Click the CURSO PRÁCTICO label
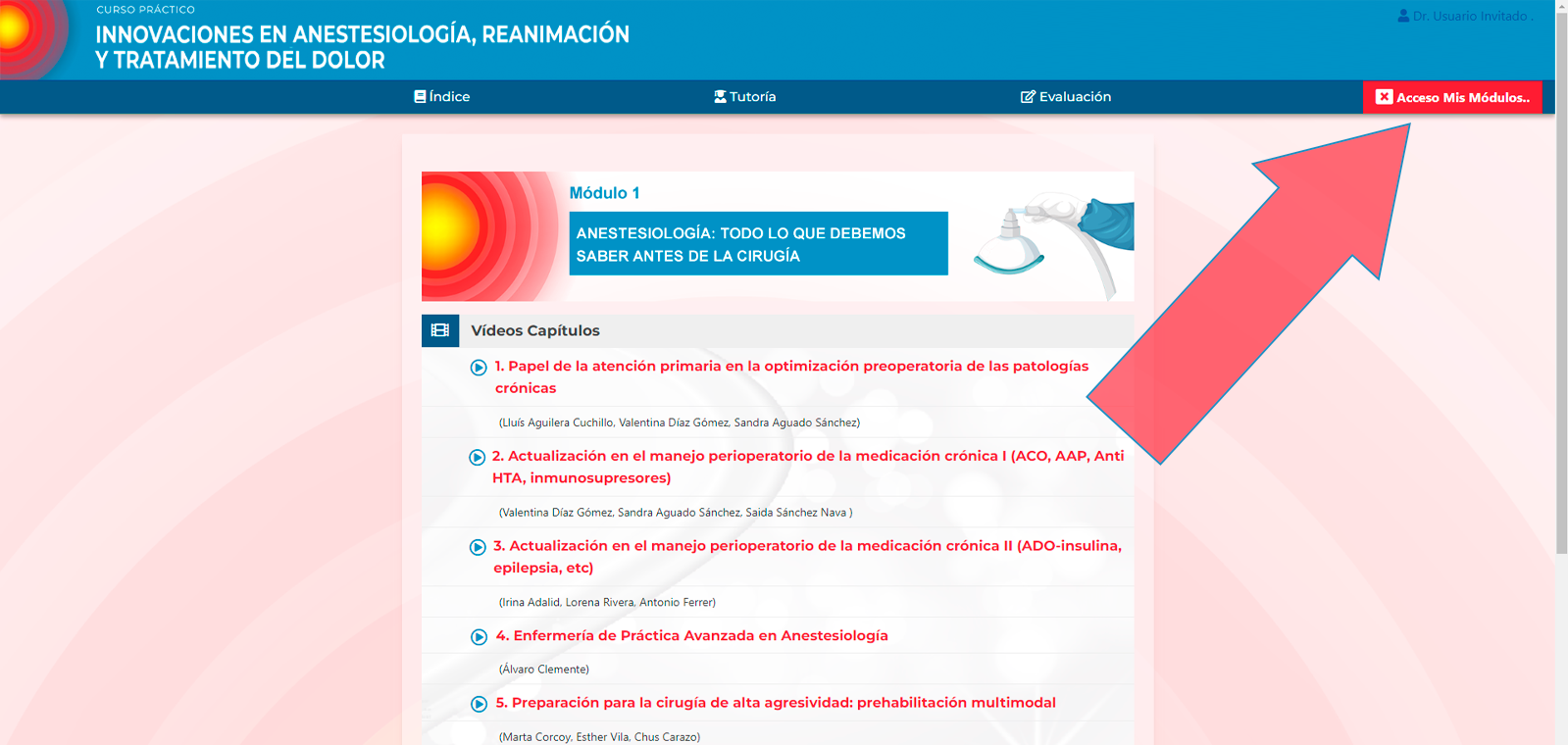 (x=145, y=10)
